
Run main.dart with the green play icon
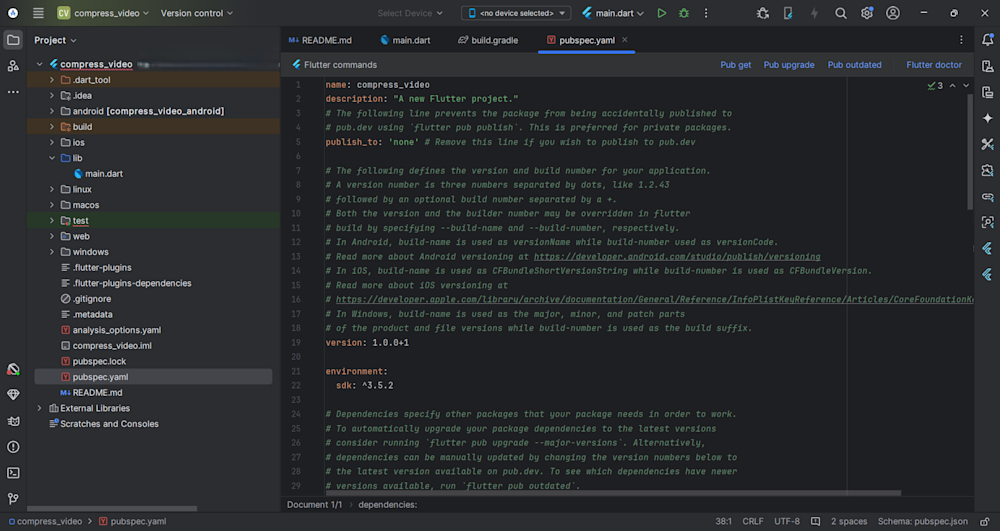(661, 13)
